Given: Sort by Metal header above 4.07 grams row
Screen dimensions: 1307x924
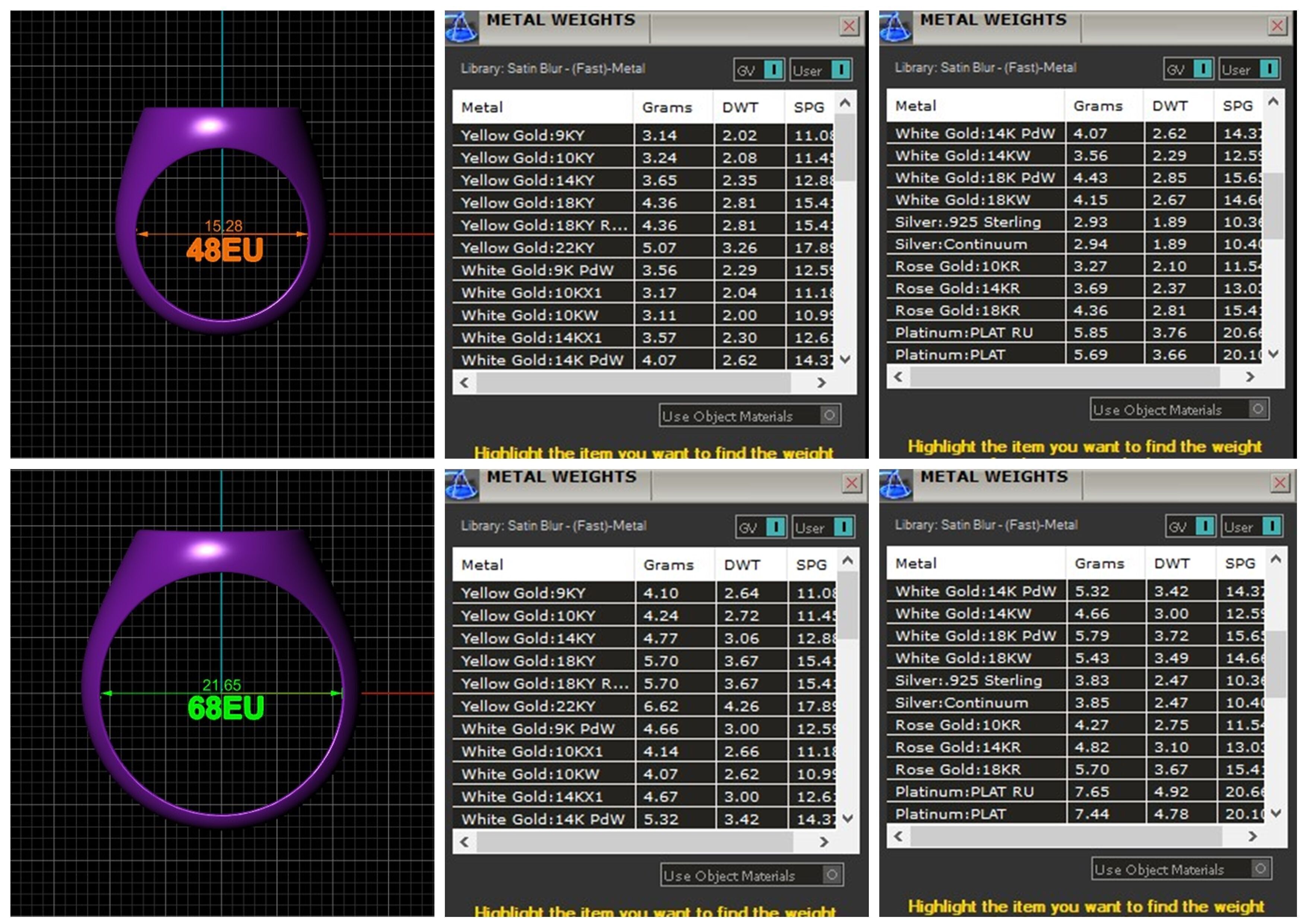Looking at the screenshot, I should (x=915, y=106).
